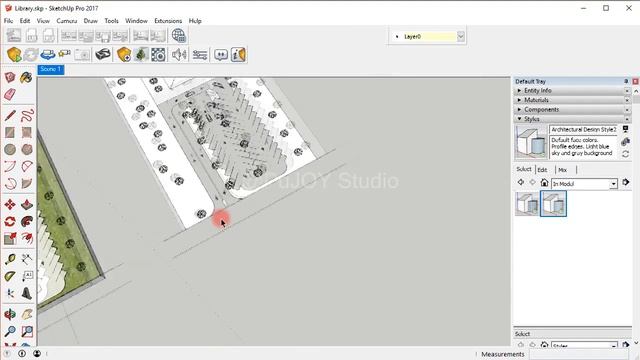Choose the Text label tool
Image resolution: width=640 pixels, height=360 pixels.
click(x=27, y=276)
